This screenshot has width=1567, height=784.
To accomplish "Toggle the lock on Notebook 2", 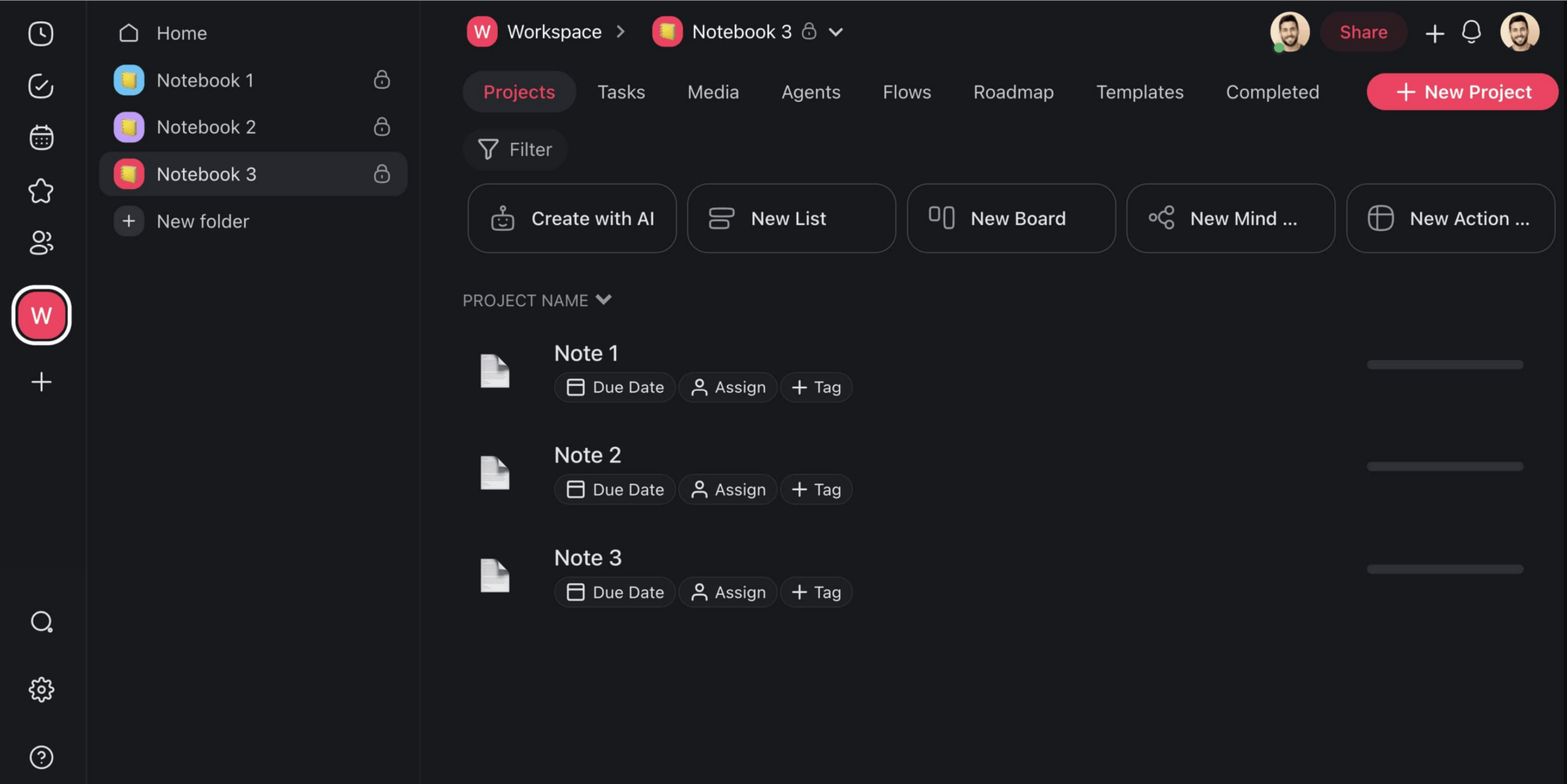I will (381, 127).
